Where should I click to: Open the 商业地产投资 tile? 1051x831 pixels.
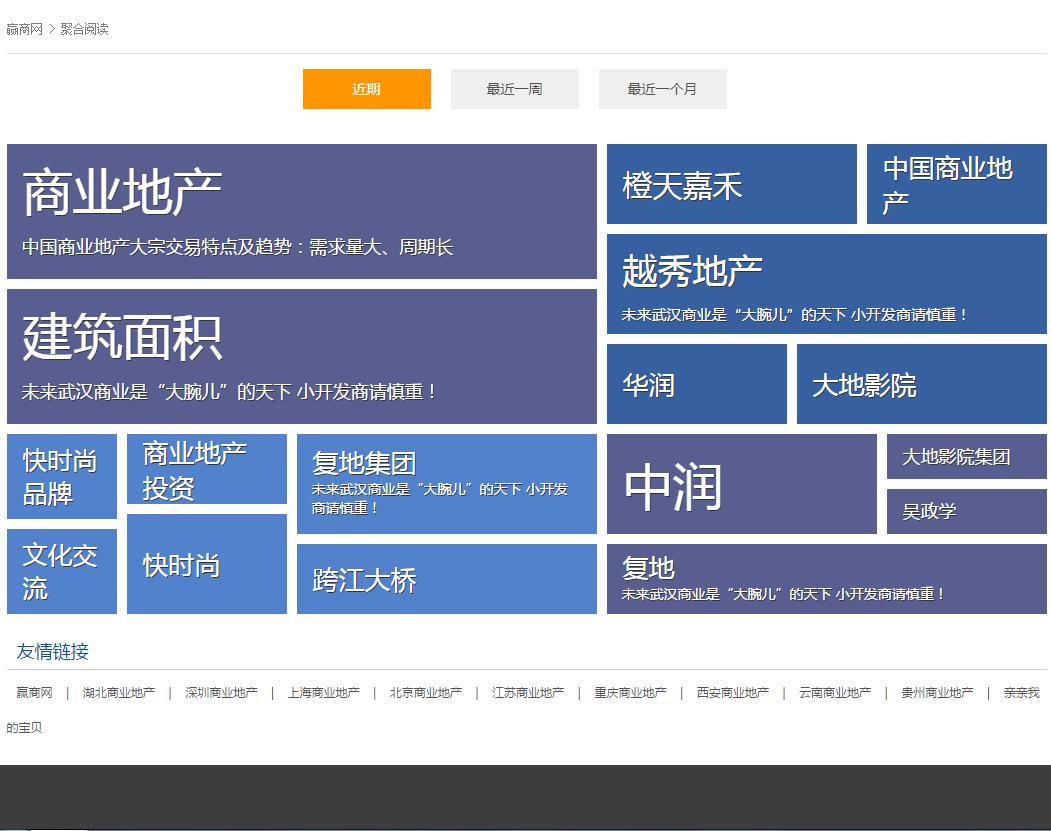[206, 469]
